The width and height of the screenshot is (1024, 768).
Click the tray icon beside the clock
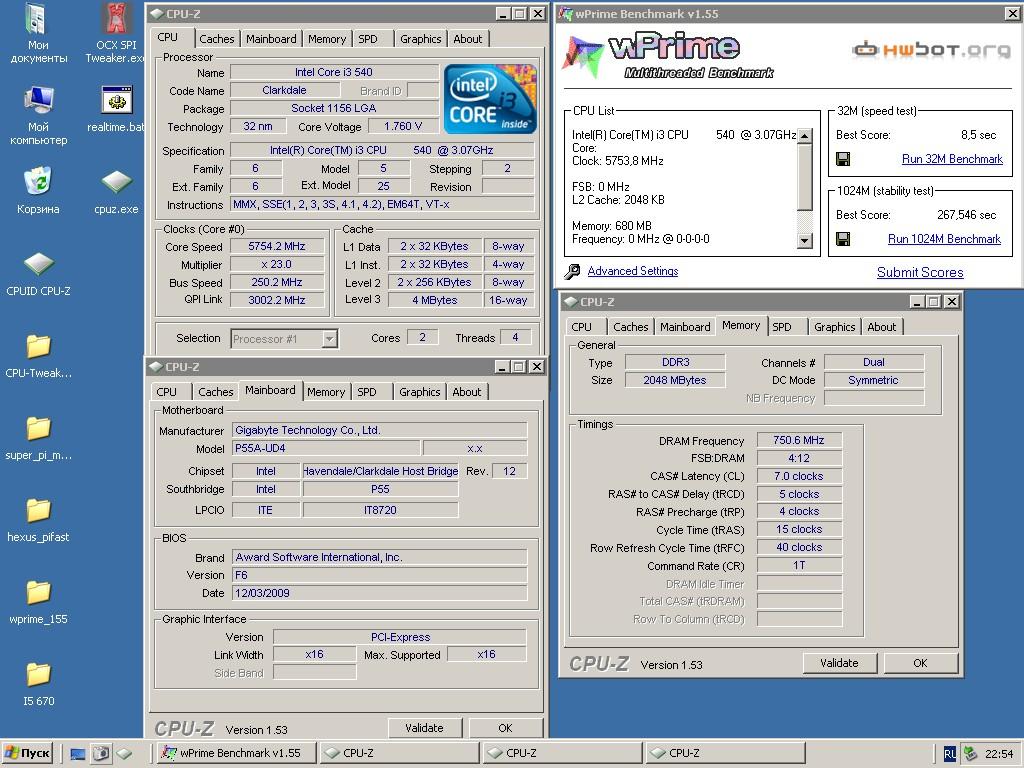pos(970,754)
